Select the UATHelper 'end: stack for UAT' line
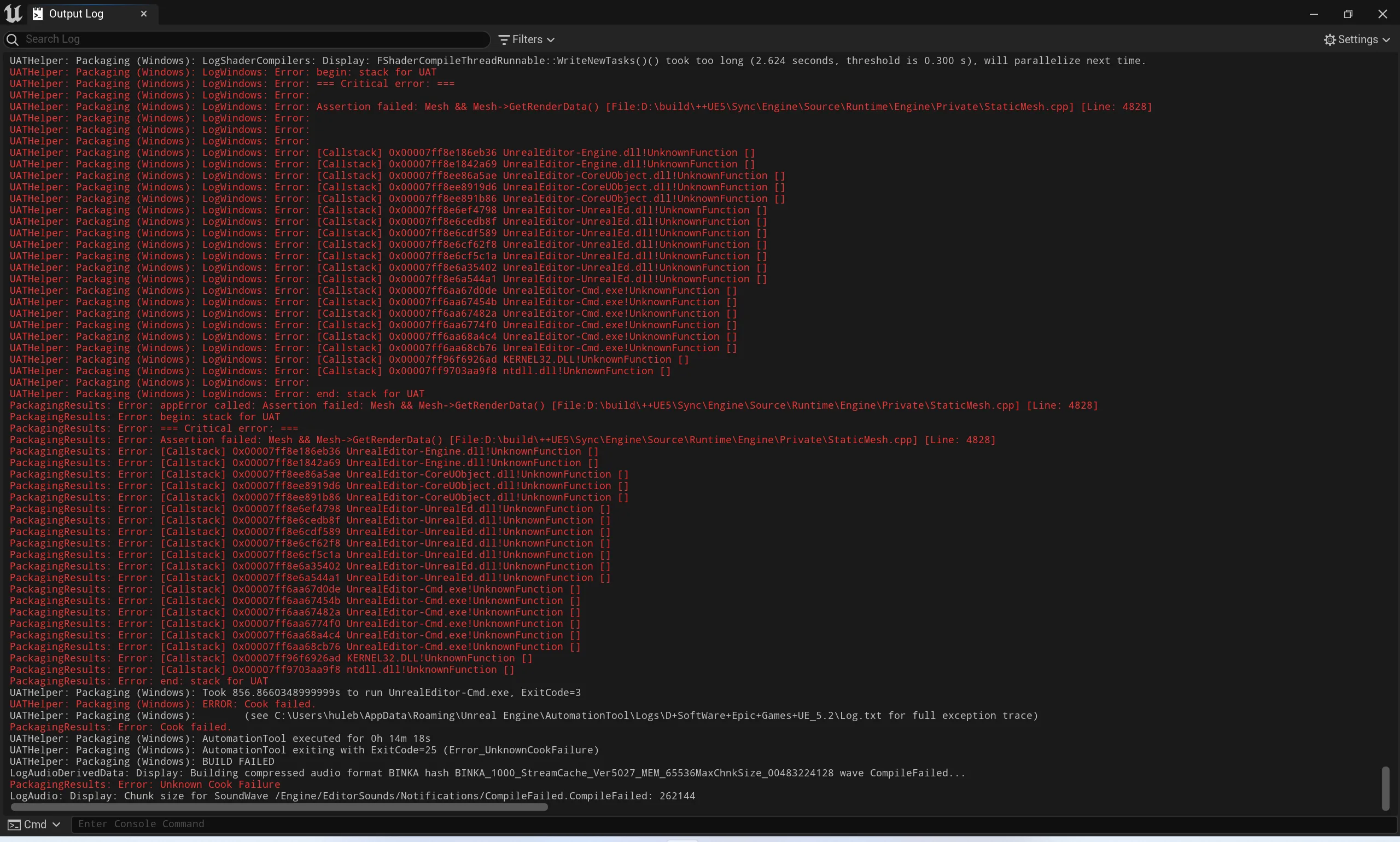 click(217, 394)
